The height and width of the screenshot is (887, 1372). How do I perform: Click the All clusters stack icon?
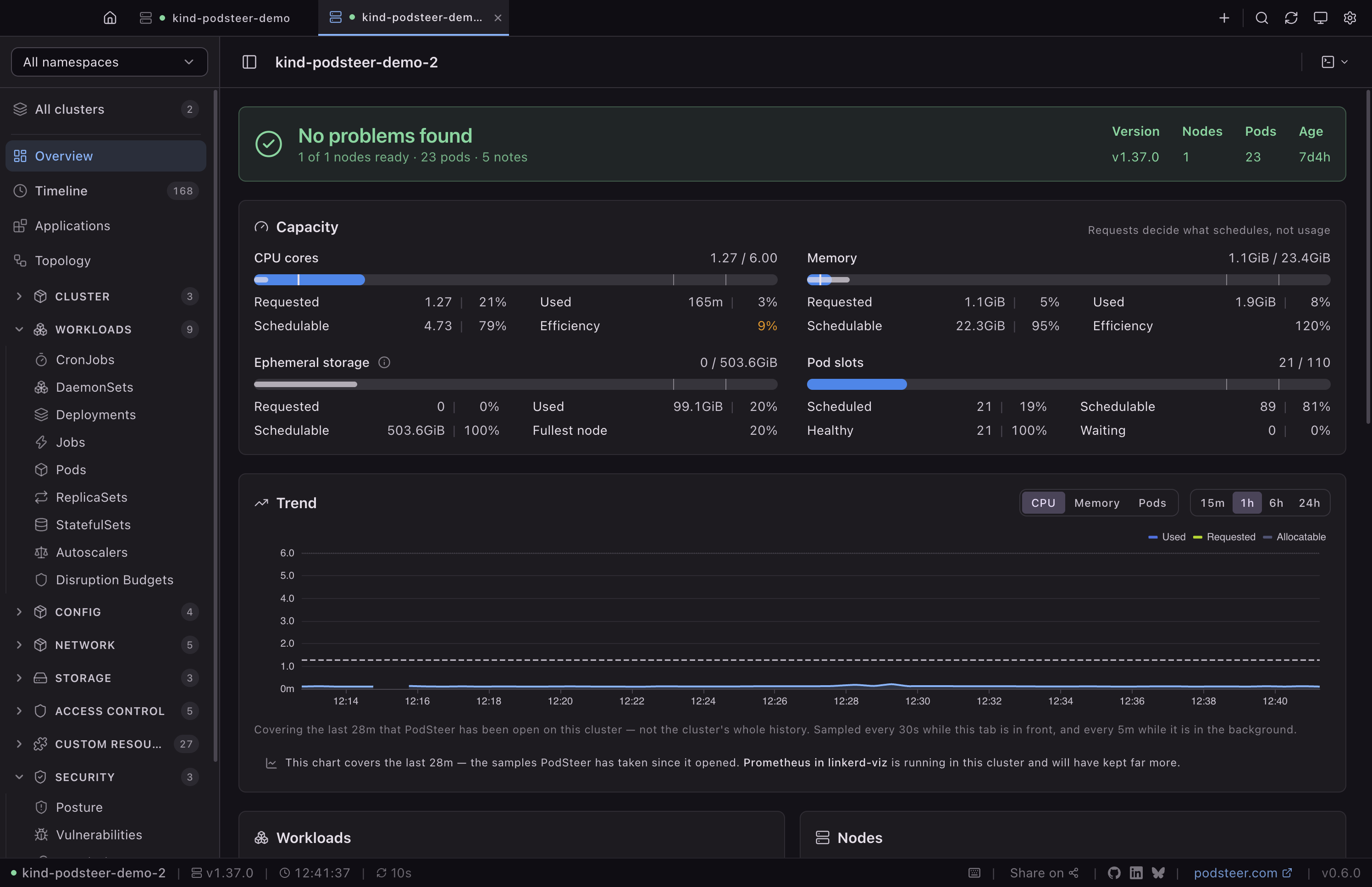pyautogui.click(x=20, y=109)
